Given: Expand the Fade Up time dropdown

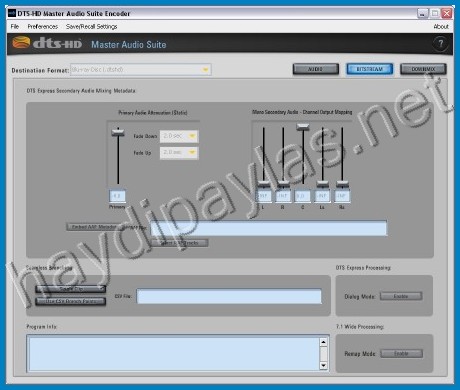Looking at the screenshot, I should pyautogui.click(x=179, y=152).
